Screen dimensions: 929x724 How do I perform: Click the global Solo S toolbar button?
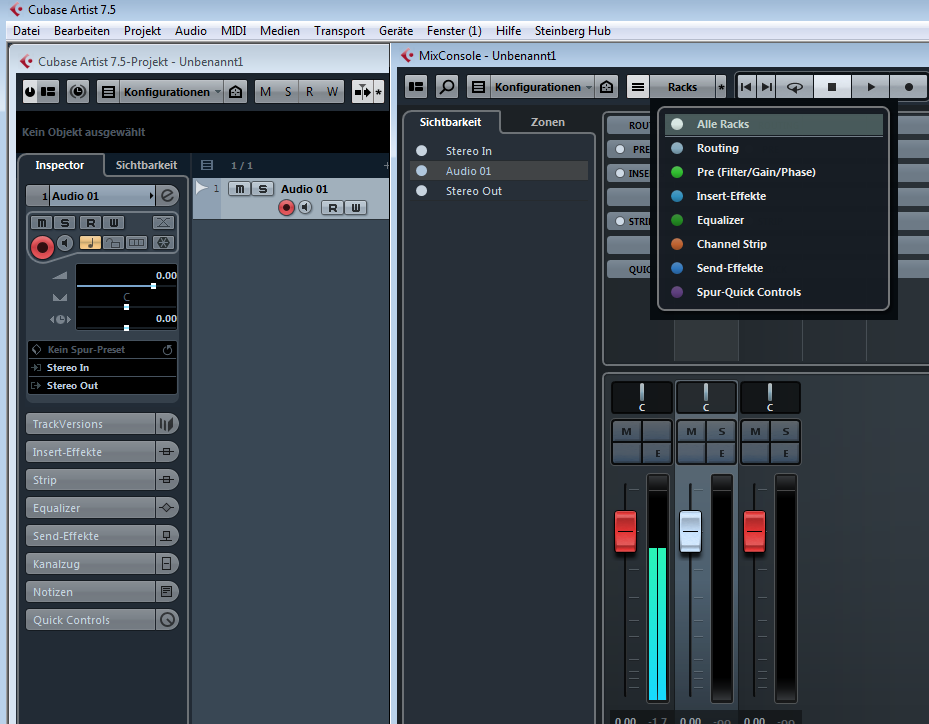(x=288, y=92)
